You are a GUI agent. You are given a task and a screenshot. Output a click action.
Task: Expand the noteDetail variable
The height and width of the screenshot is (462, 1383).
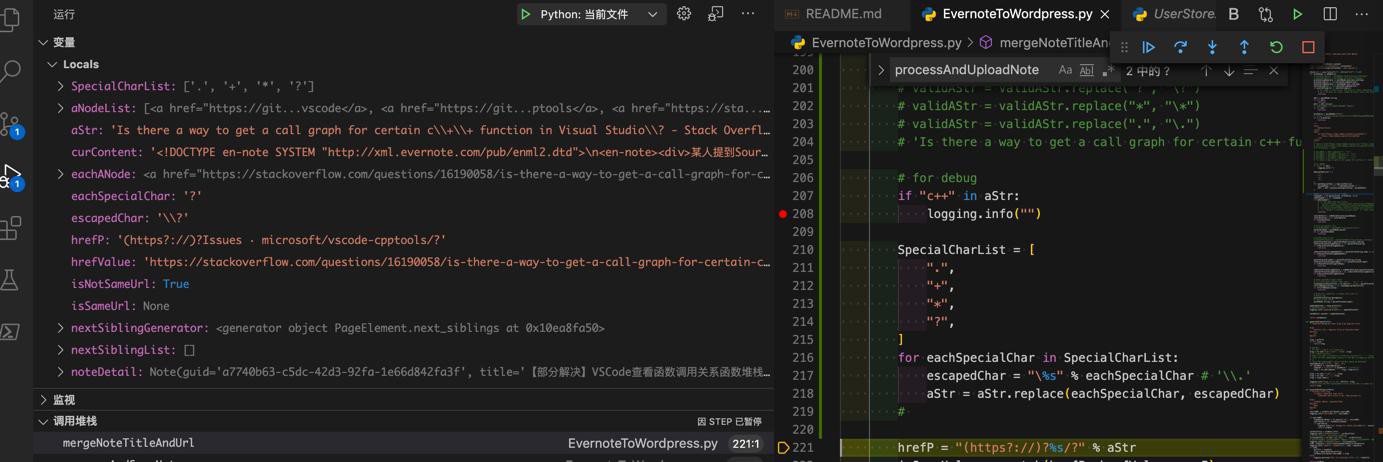pos(61,372)
